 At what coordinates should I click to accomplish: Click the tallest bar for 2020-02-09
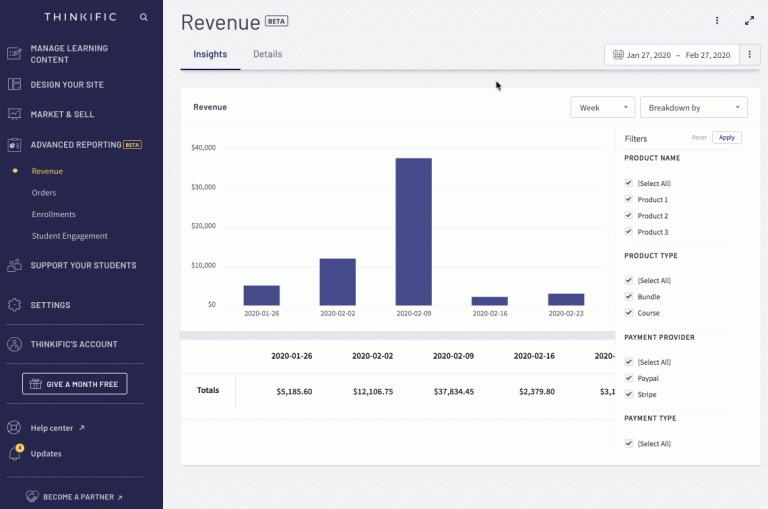(x=413, y=230)
